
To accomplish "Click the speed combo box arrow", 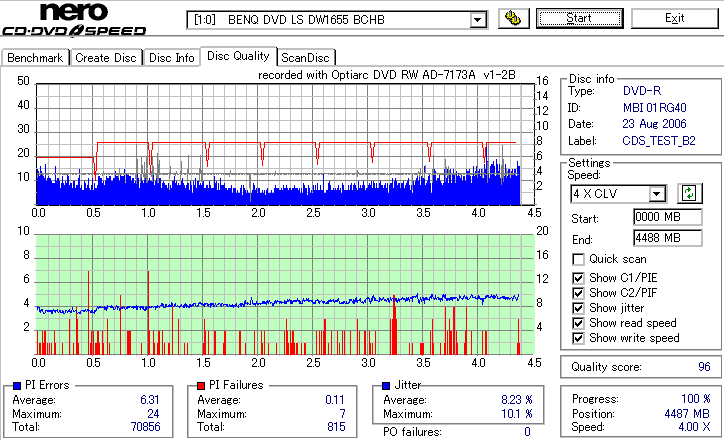I will point(656,194).
